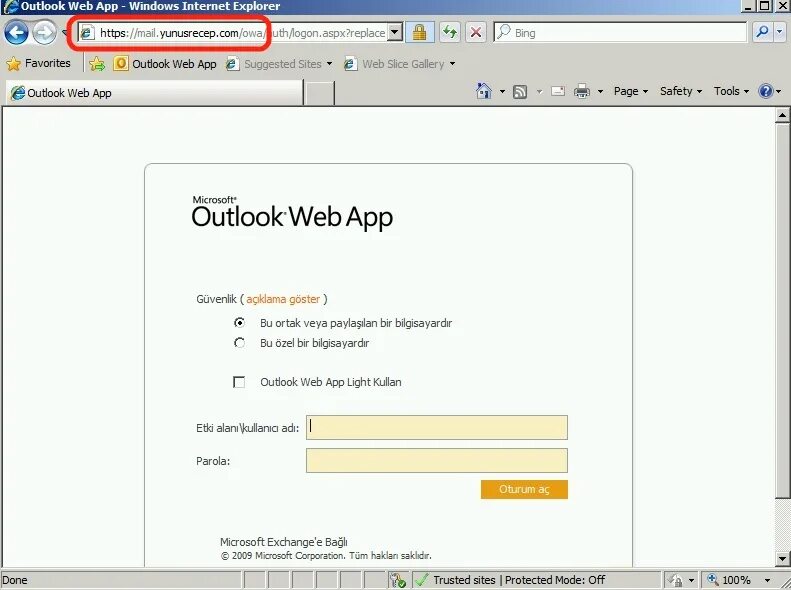Click the browser Back arrow button
The image size is (791, 590).
(16, 33)
